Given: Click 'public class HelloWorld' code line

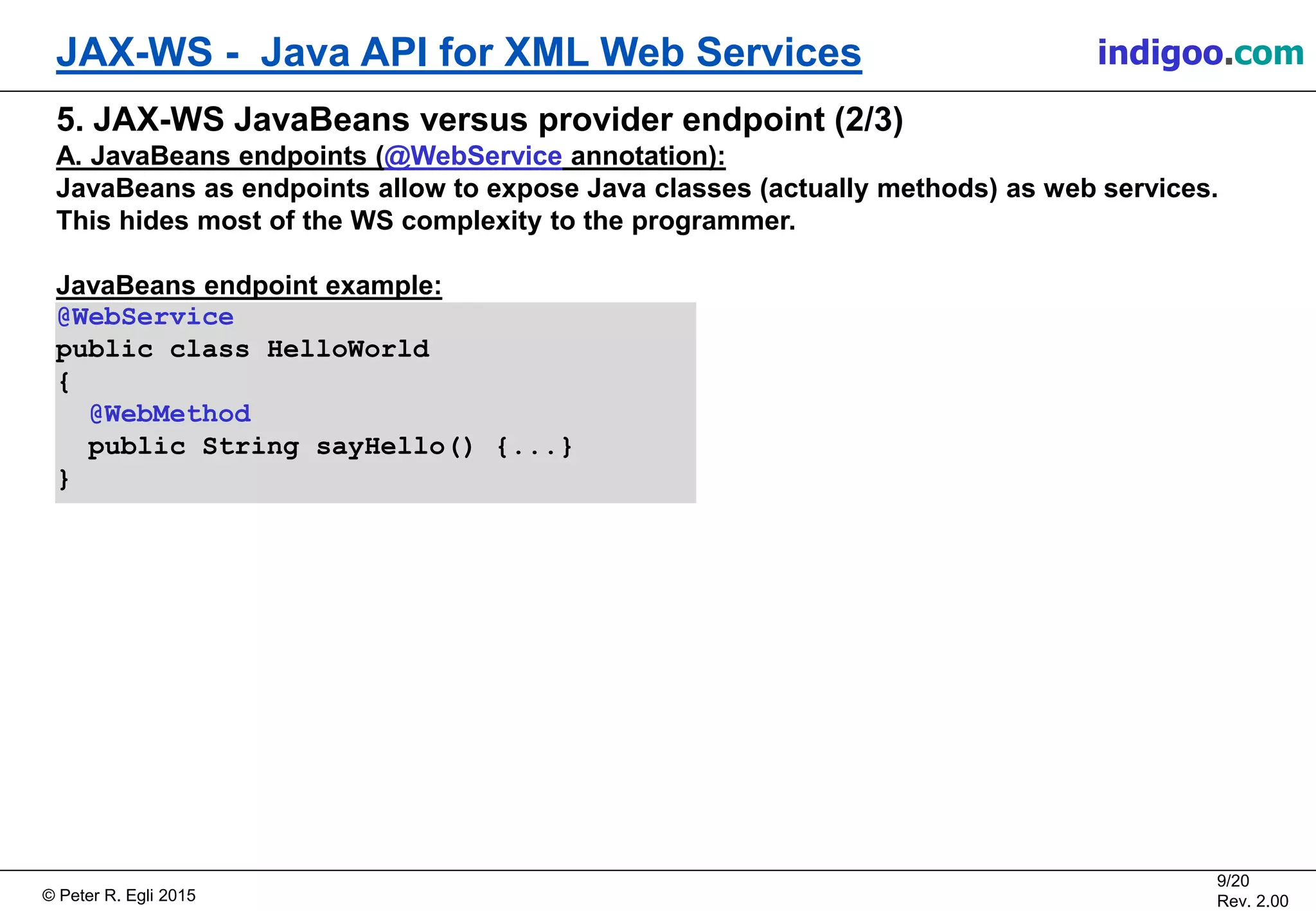Looking at the screenshot, I should tap(242, 350).
